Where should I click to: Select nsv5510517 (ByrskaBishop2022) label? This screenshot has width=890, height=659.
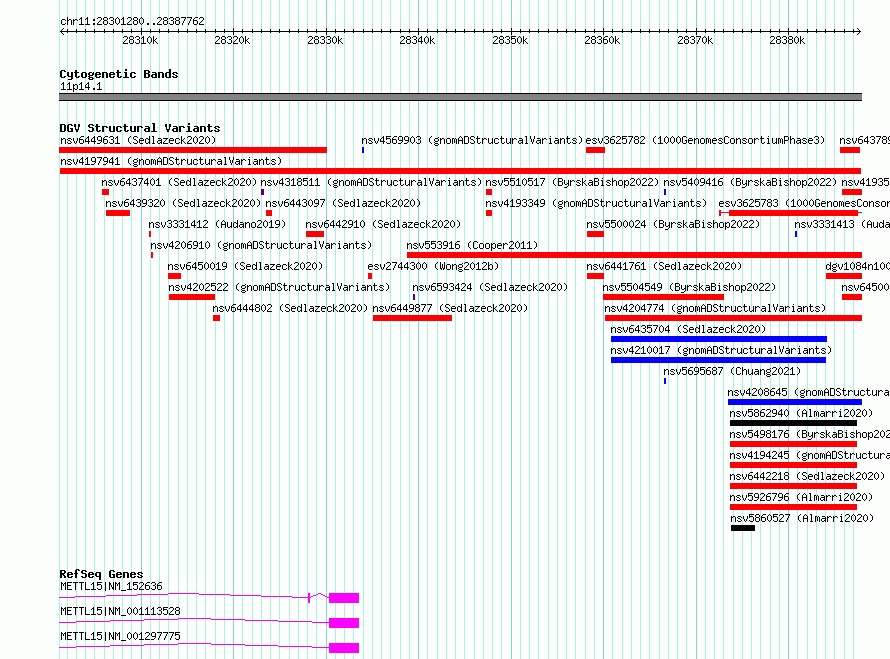click(x=572, y=182)
